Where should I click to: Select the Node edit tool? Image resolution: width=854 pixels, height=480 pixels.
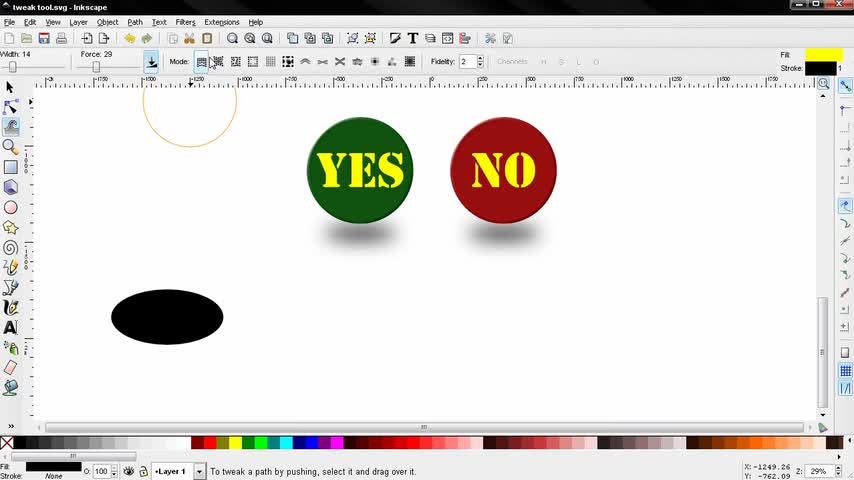click(10, 107)
